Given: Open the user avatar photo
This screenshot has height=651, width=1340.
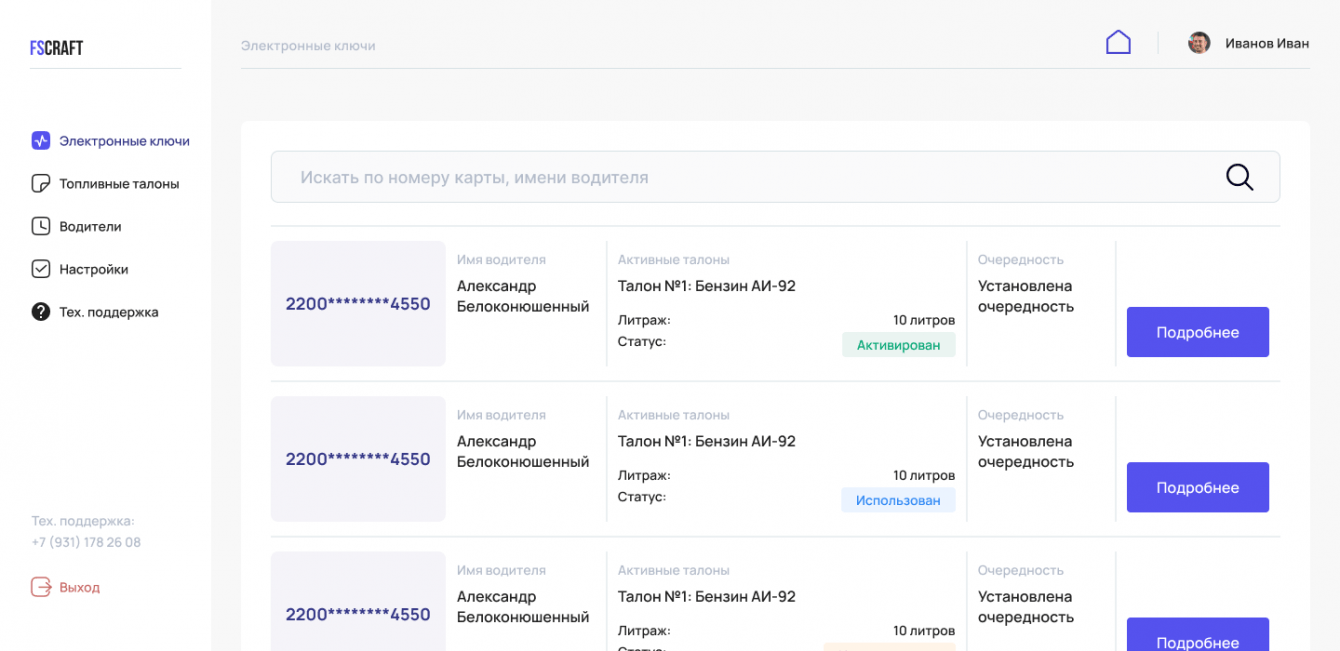Looking at the screenshot, I should point(1199,43).
